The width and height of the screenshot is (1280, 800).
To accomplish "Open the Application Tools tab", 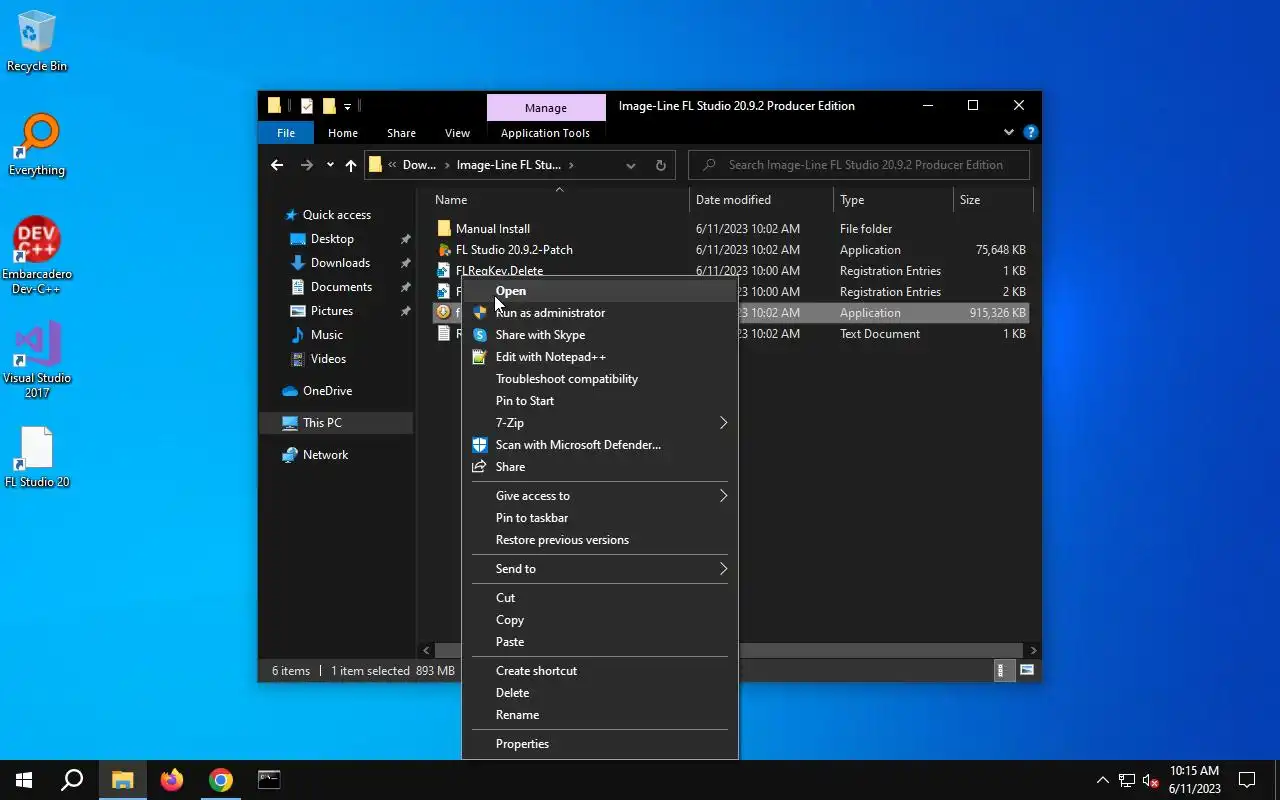I will pos(545,133).
